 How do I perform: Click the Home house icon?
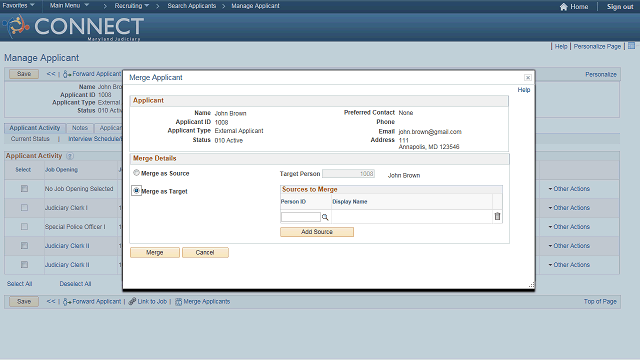pos(564,7)
